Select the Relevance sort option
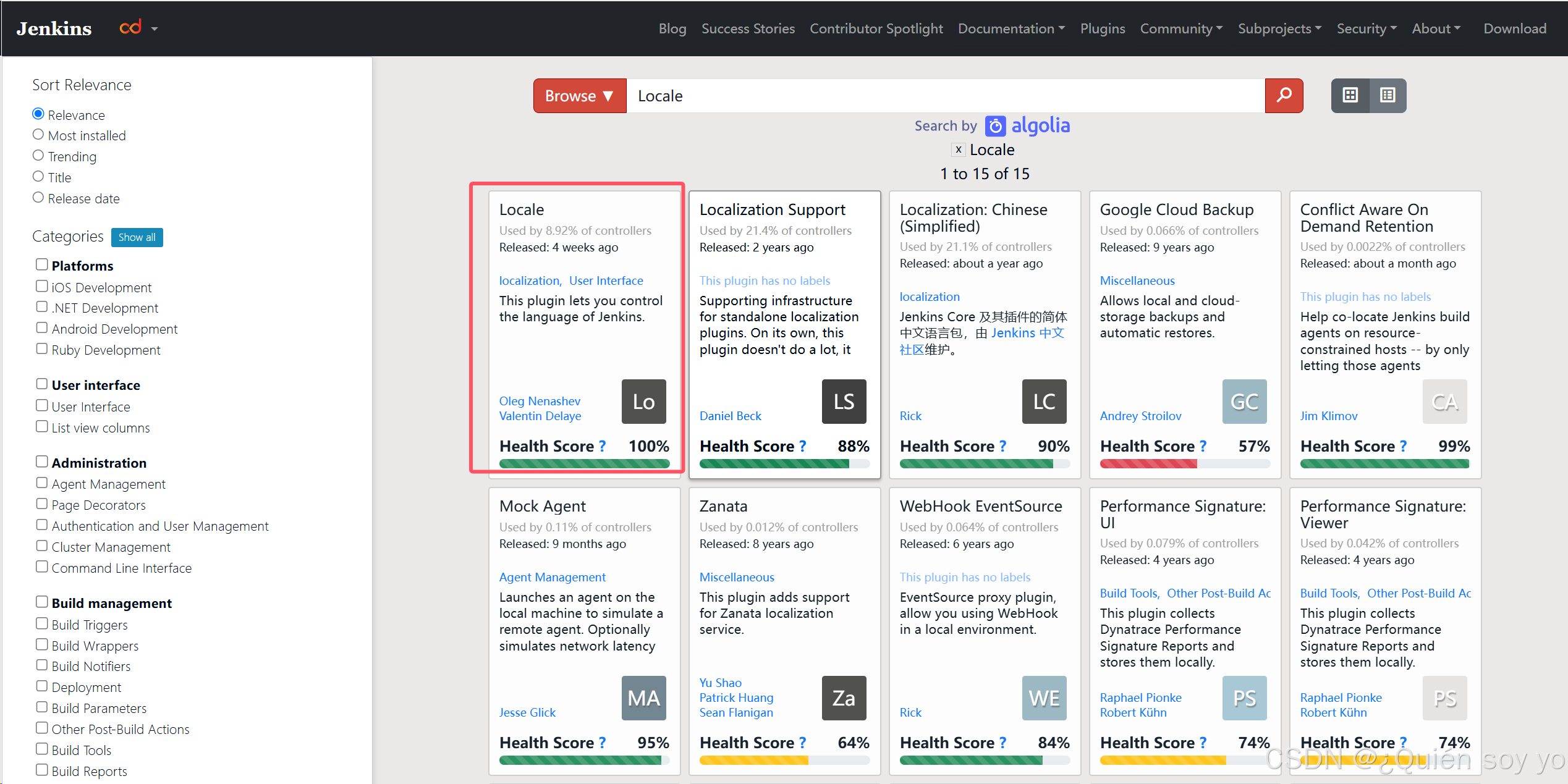Image resolution: width=1568 pixels, height=784 pixels. pyautogui.click(x=38, y=114)
